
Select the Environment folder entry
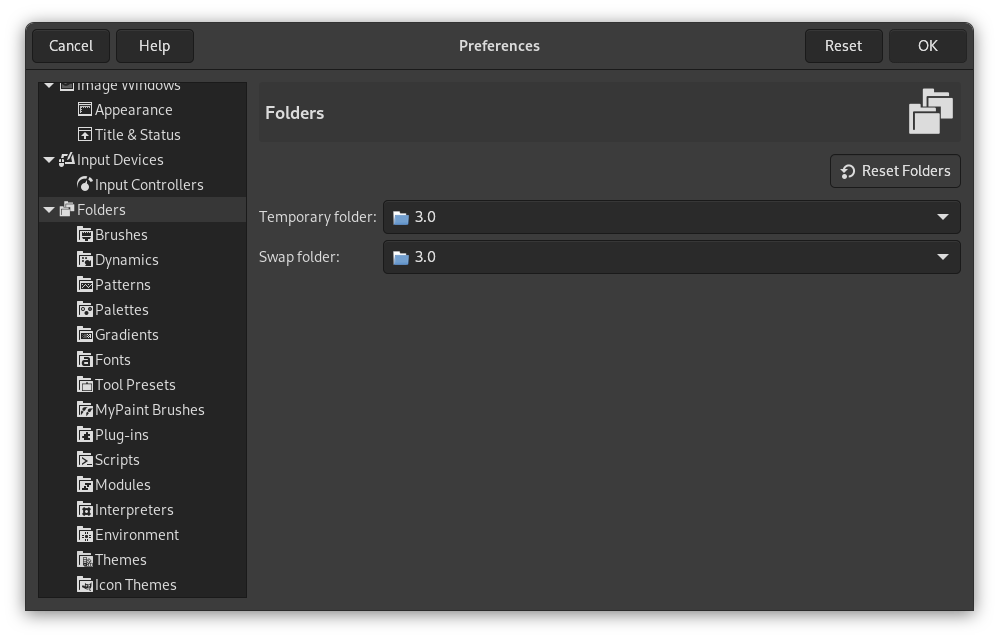[137, 534]
